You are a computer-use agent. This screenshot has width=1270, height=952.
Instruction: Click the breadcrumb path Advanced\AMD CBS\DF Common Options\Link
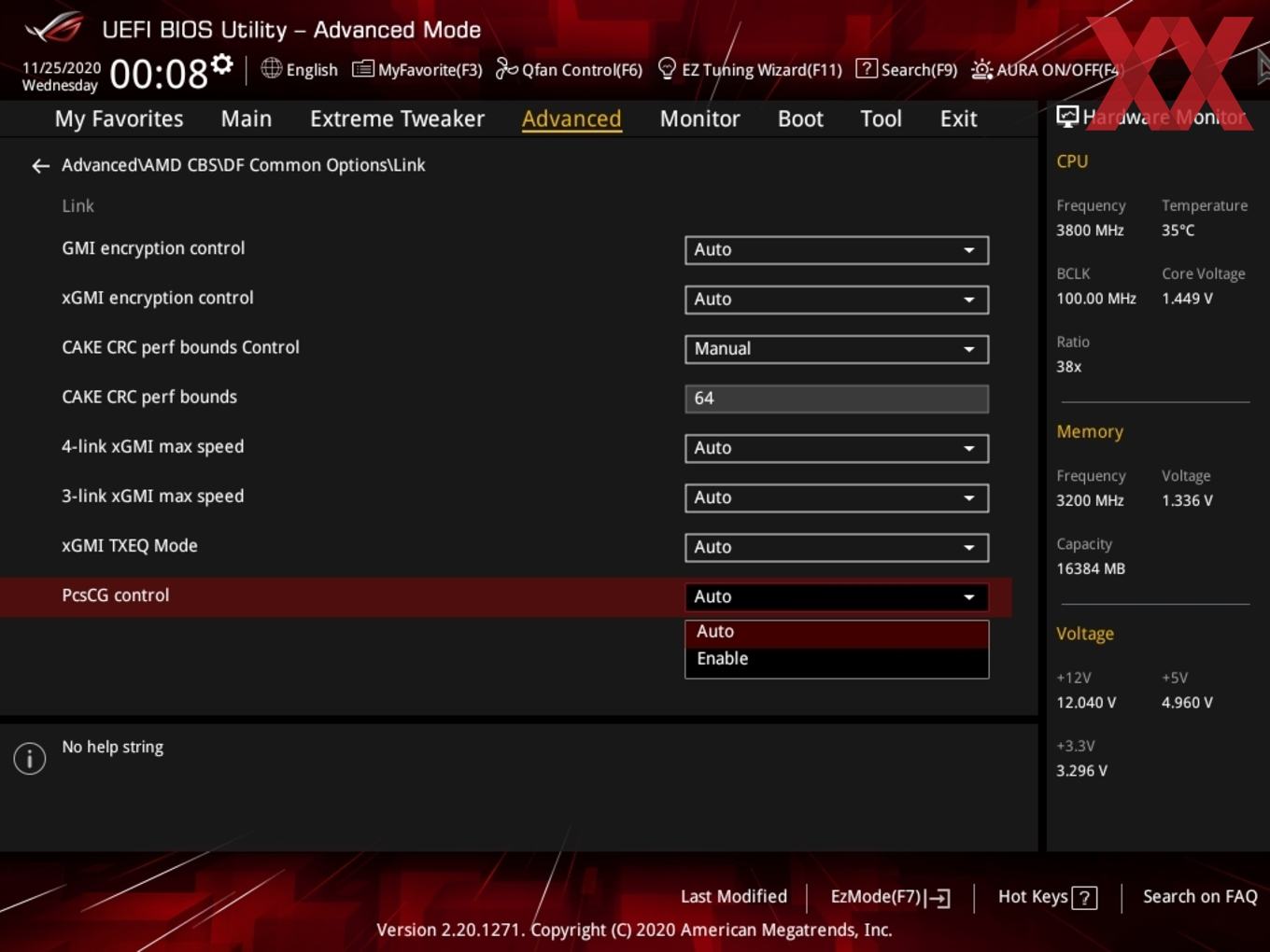coord(244,165)
